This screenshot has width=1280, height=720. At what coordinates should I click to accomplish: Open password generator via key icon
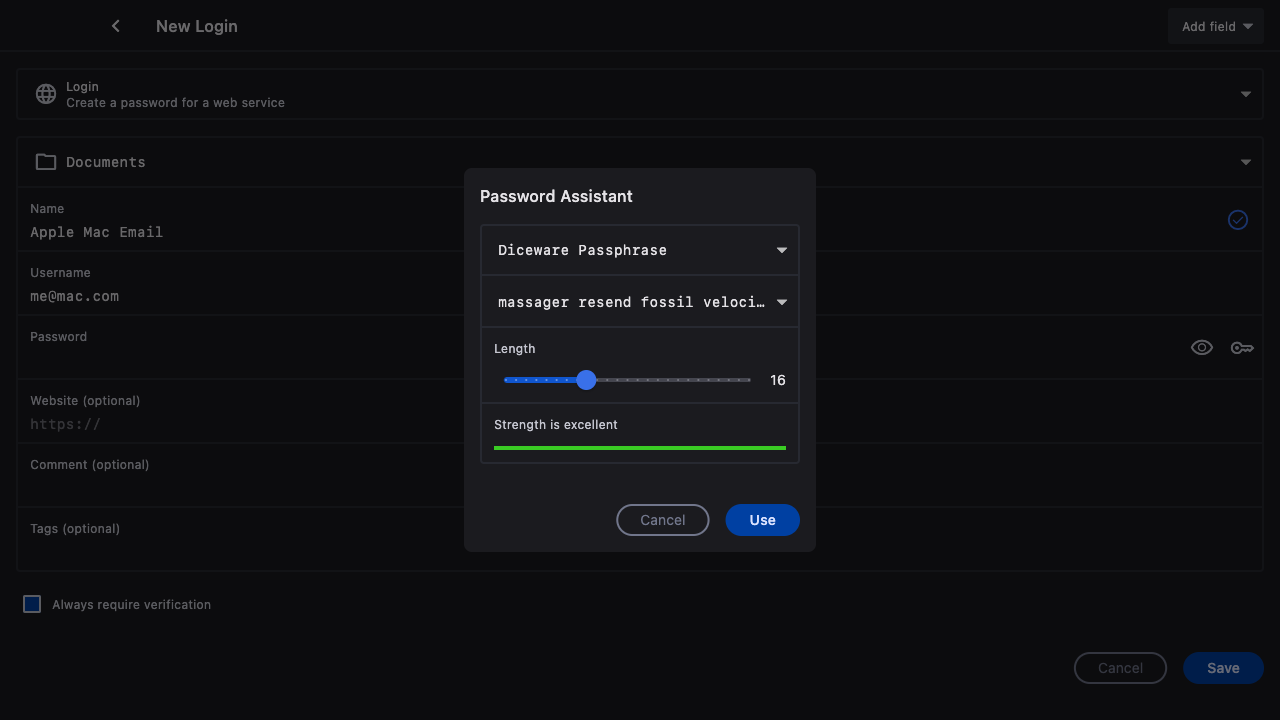pos(1242,348)
